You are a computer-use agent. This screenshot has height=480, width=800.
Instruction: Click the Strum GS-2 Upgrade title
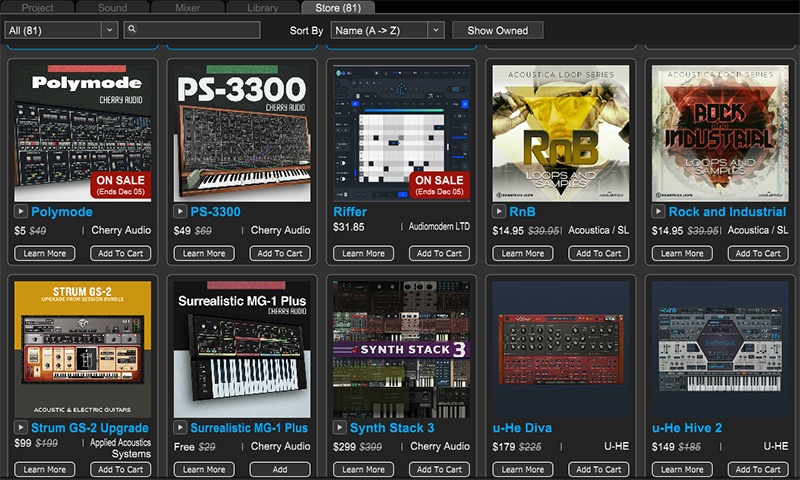90,428
